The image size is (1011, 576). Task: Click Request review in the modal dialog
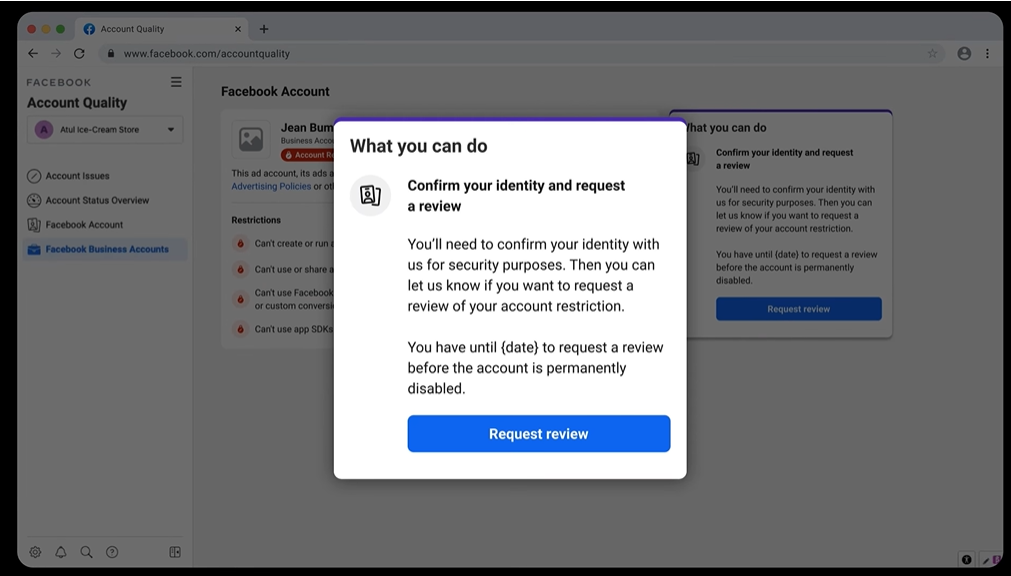[538, 433]
